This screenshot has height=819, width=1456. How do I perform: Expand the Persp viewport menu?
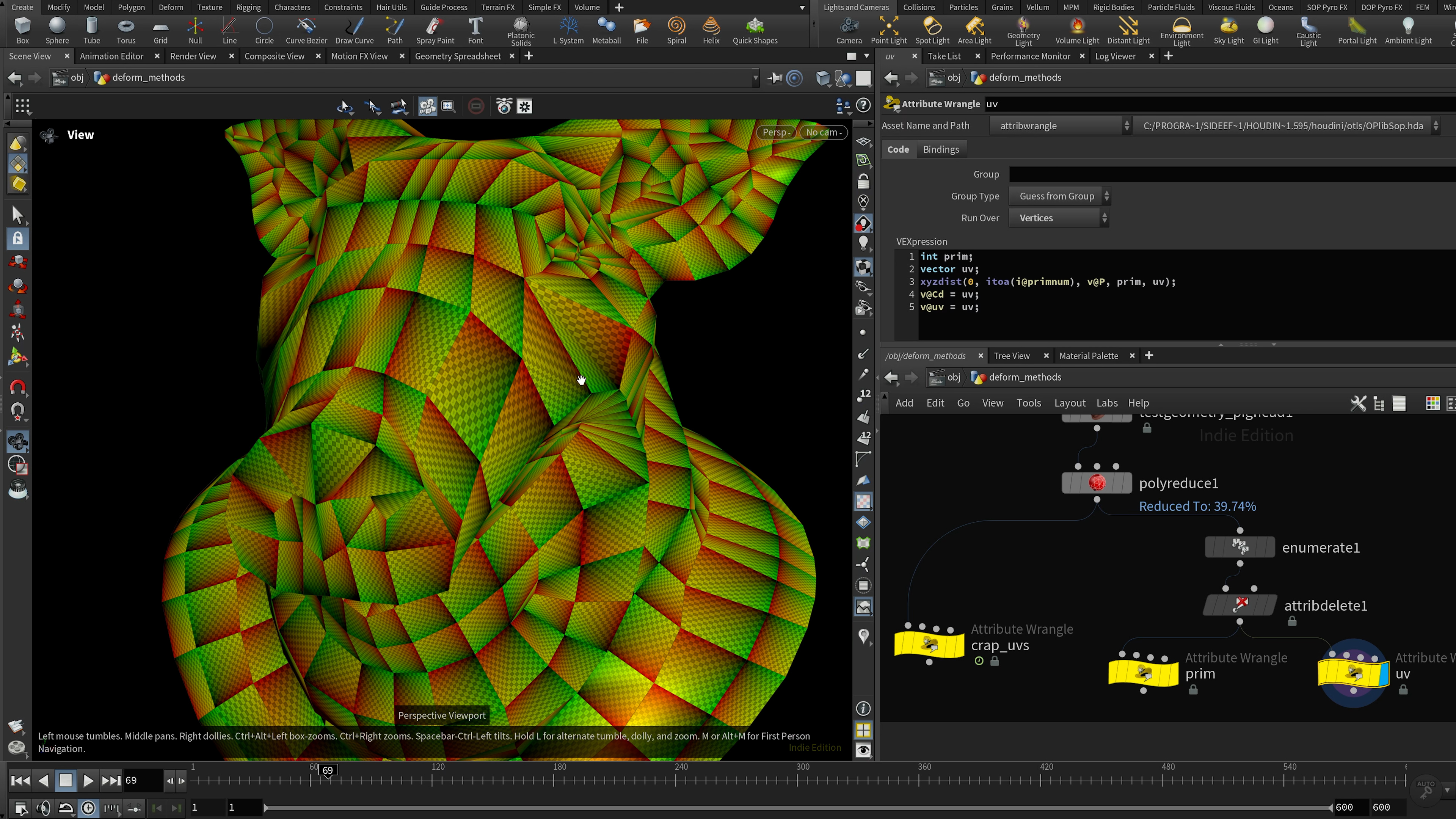pos(775,132)
